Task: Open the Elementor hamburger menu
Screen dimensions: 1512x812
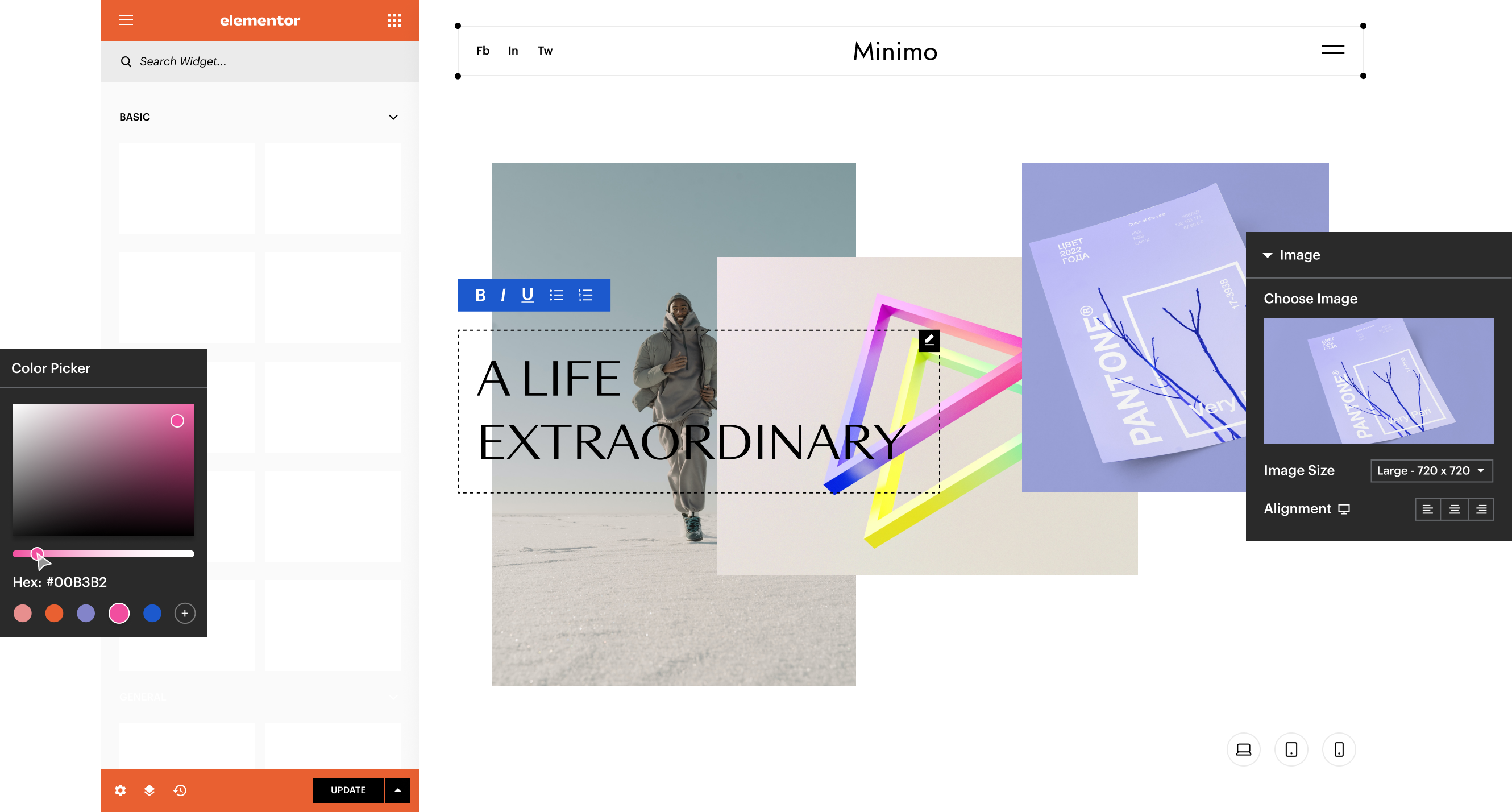Action: pyautogui.click(x=126, y=20)
